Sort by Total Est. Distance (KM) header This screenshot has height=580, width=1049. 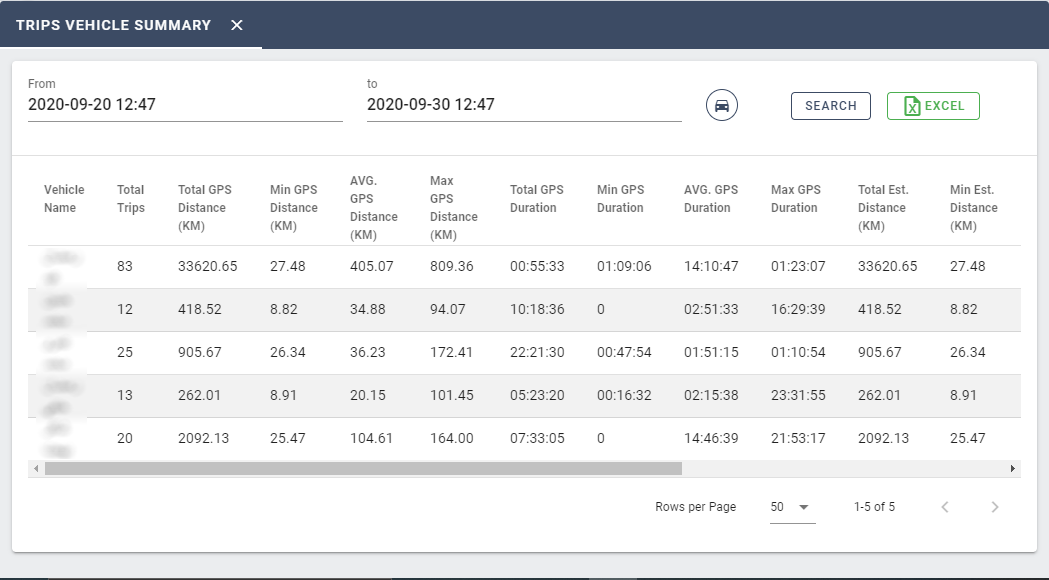pyautogui.click(x=883, y=207)
